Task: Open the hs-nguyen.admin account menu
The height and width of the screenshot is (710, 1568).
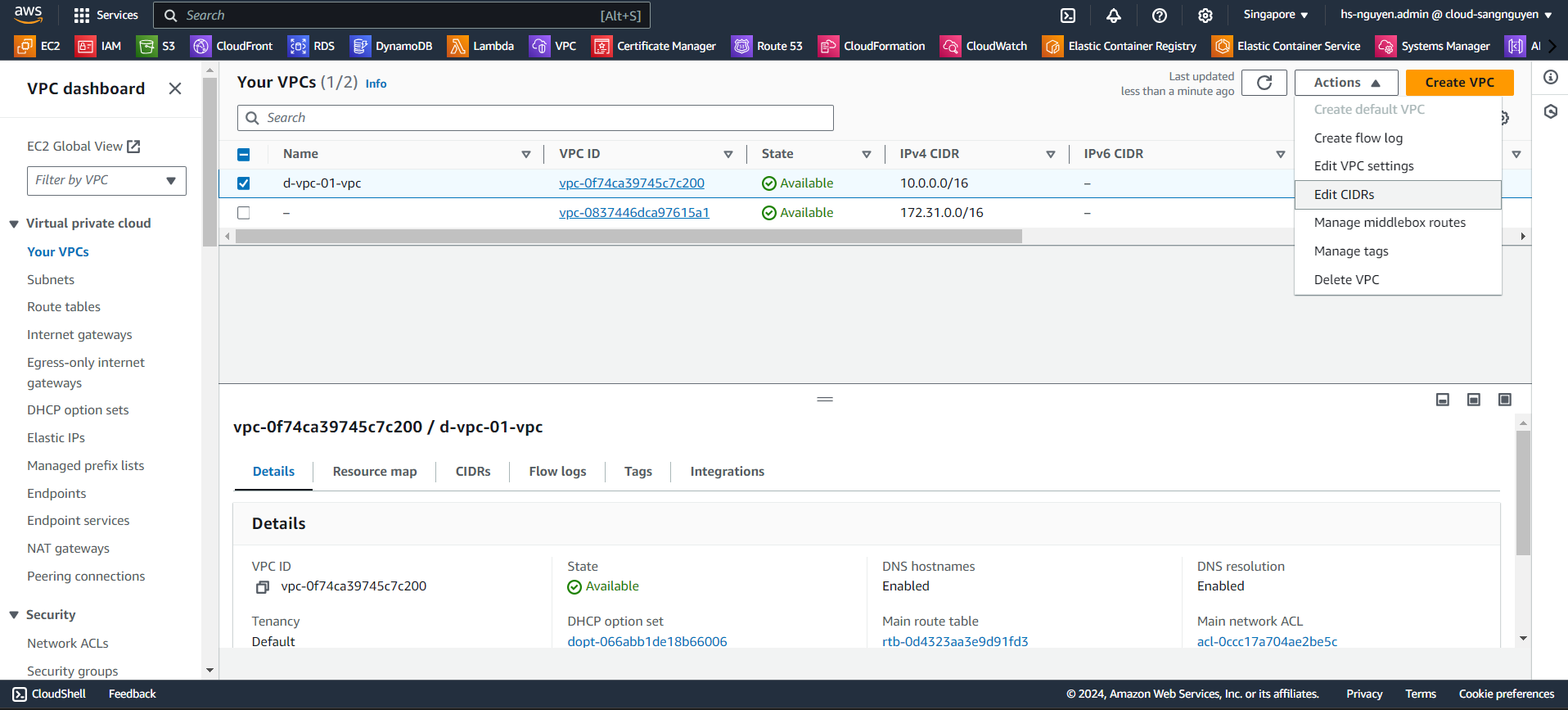Action: pos(1446,15)
